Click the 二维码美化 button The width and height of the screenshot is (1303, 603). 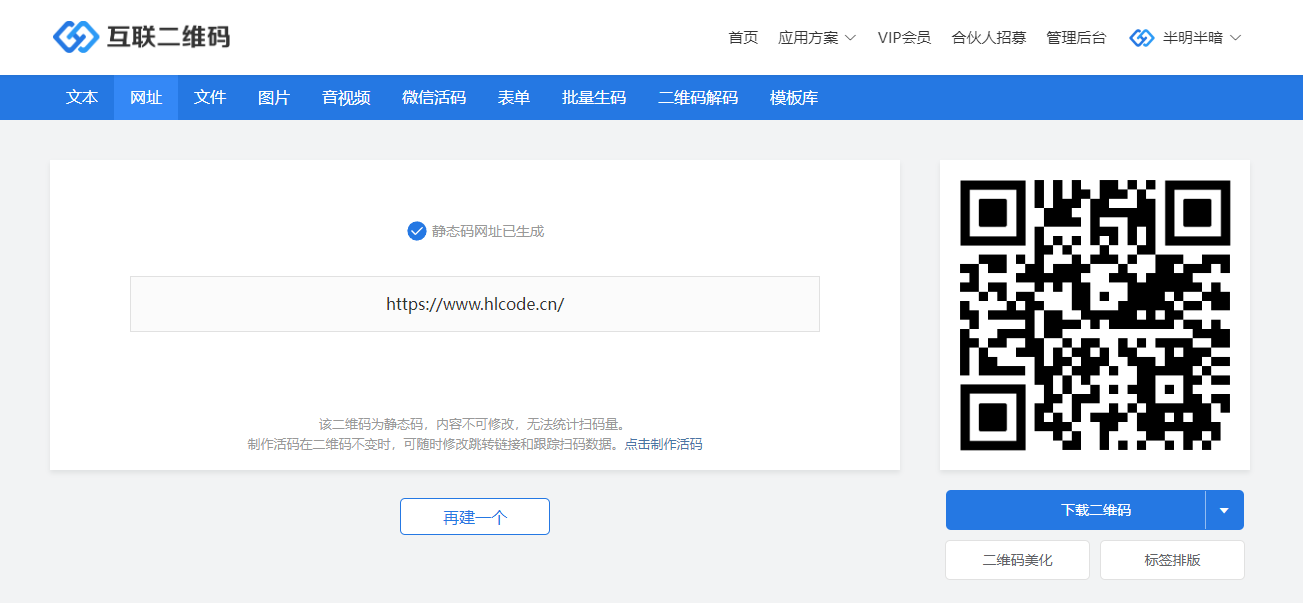(x=1017, y=560)
